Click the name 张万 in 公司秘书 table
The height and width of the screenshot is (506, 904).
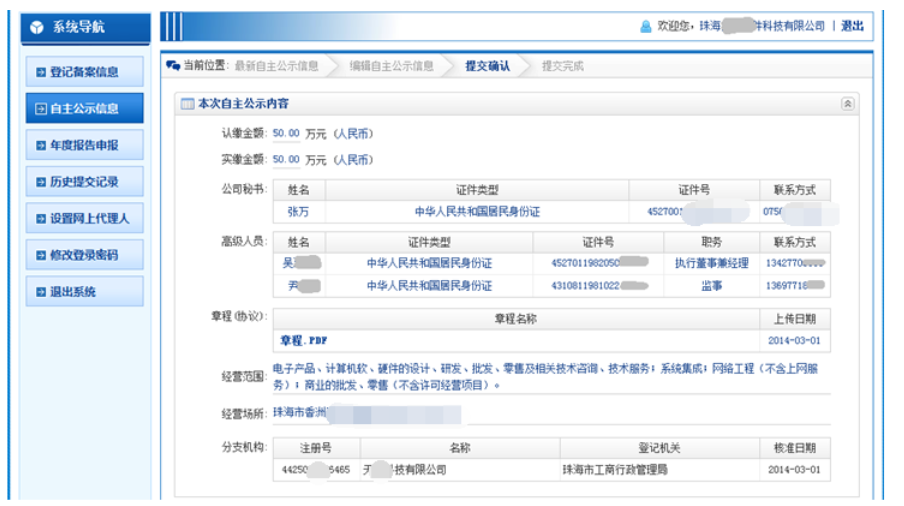(x=299, y=212)
